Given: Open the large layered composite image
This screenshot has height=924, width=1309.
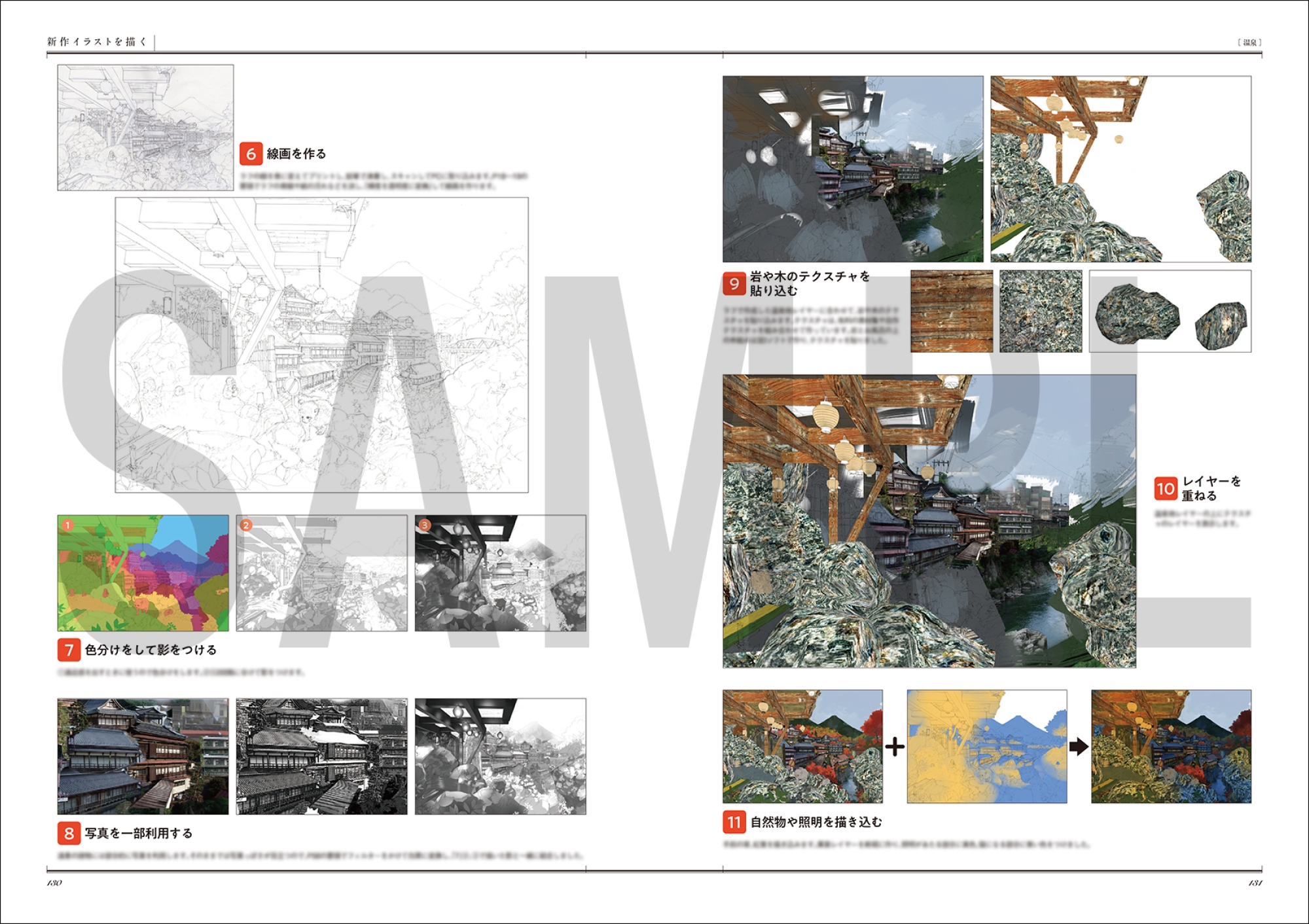Looking at the screenshot, I should click(929, 521).
